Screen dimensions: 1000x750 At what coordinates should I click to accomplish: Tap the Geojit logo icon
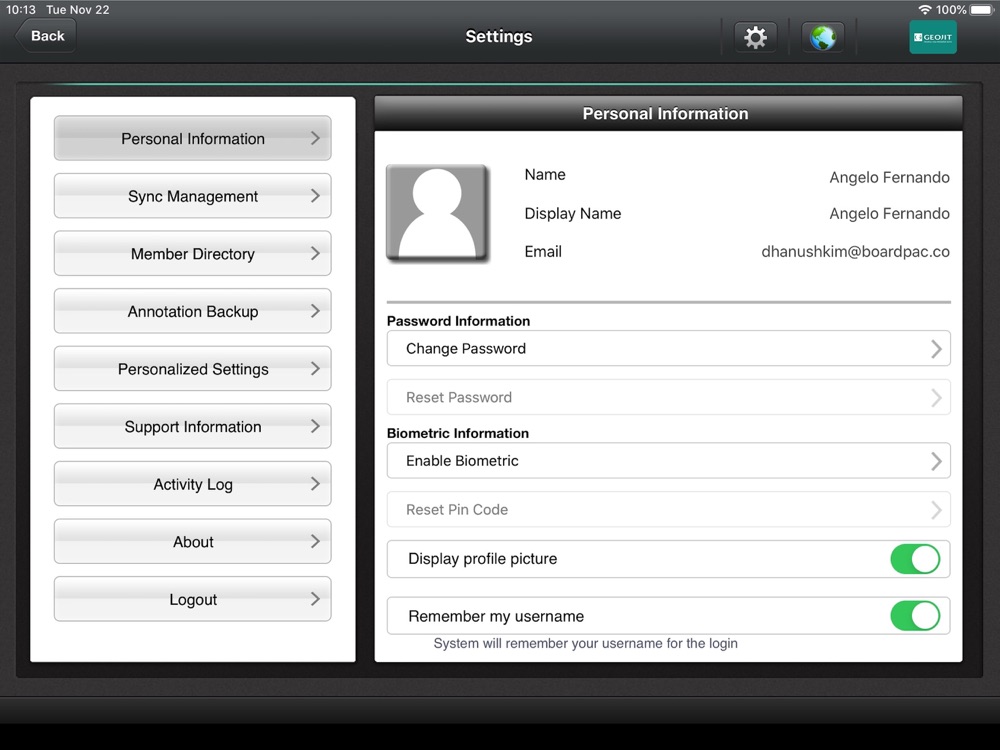click(x=932, y=37)
